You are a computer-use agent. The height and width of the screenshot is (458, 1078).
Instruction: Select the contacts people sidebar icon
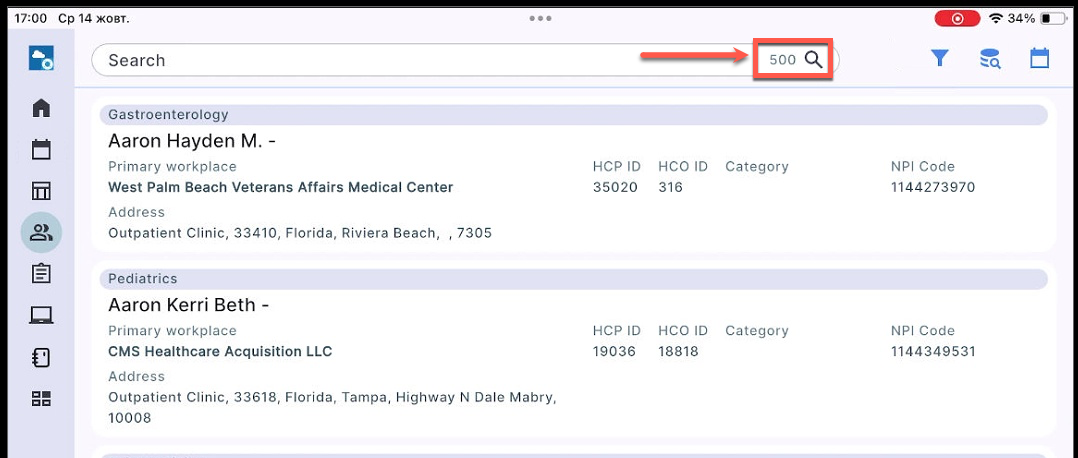tap(41, 232)
